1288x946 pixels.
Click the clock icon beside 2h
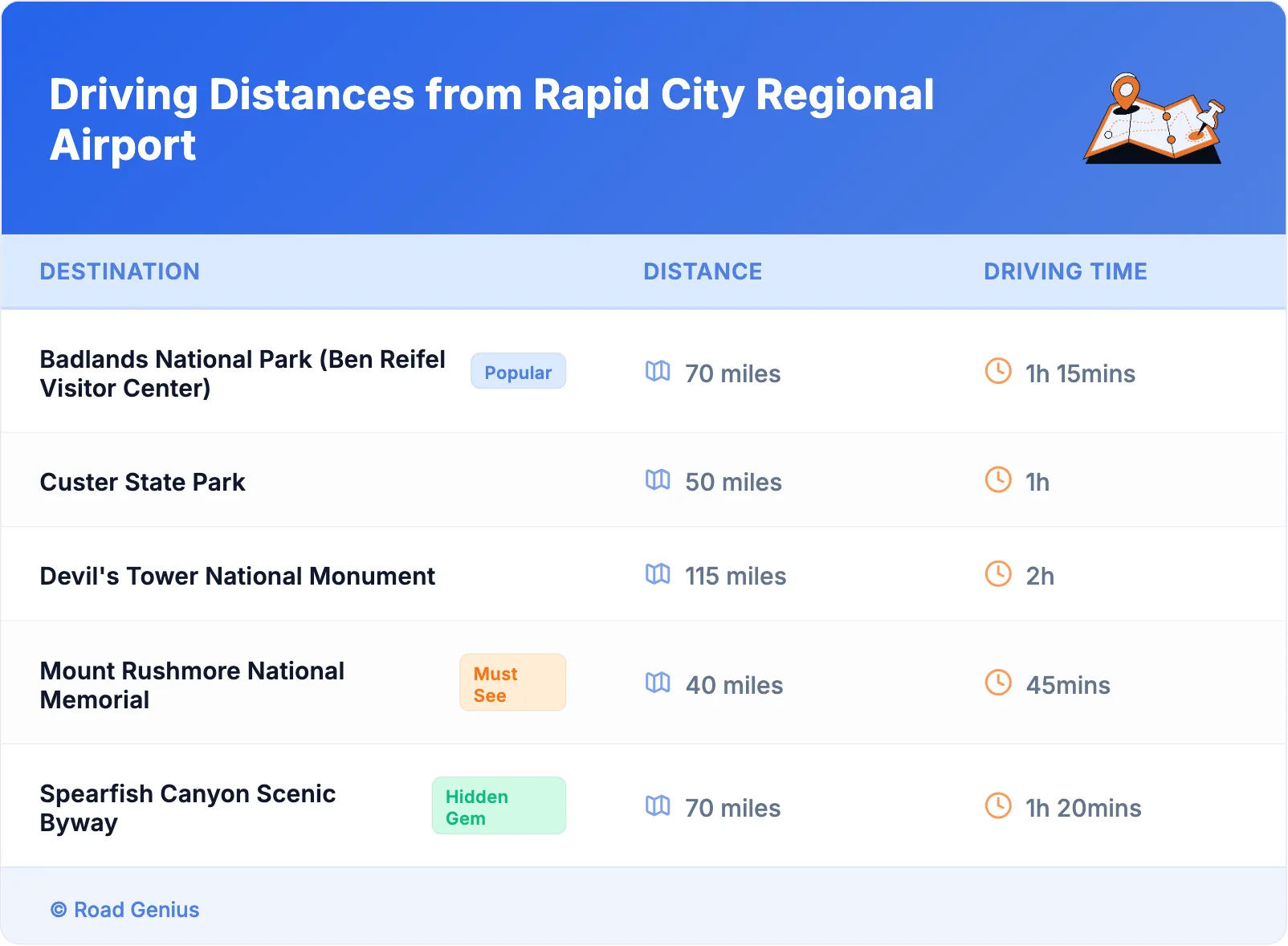998,573
